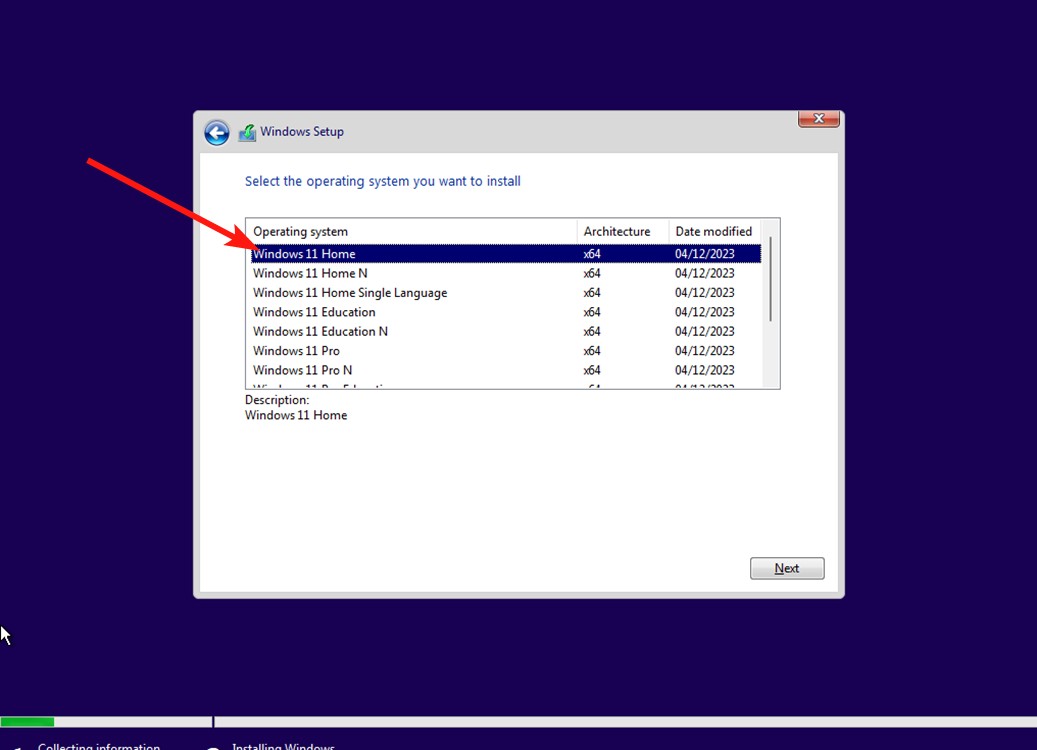Click the Collecting information step indicator
Viewport: 1037px width, 750px height.
(x=97, y=745)
